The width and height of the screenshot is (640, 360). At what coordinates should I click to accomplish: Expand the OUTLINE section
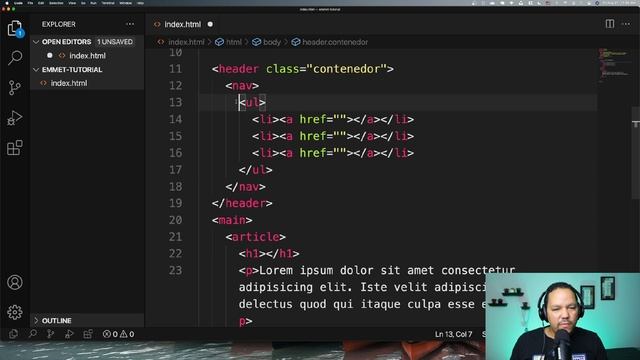tap(36, 320)
